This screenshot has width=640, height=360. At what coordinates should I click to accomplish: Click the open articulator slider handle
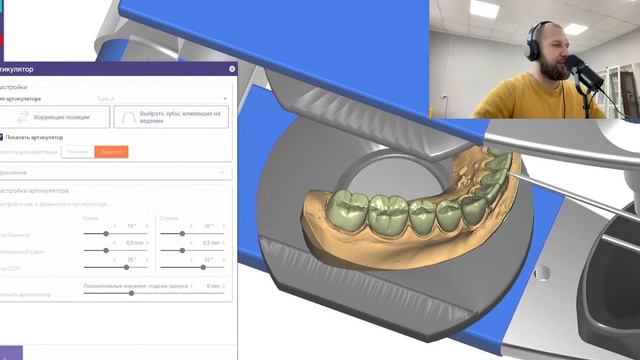[x=131, y=293]
